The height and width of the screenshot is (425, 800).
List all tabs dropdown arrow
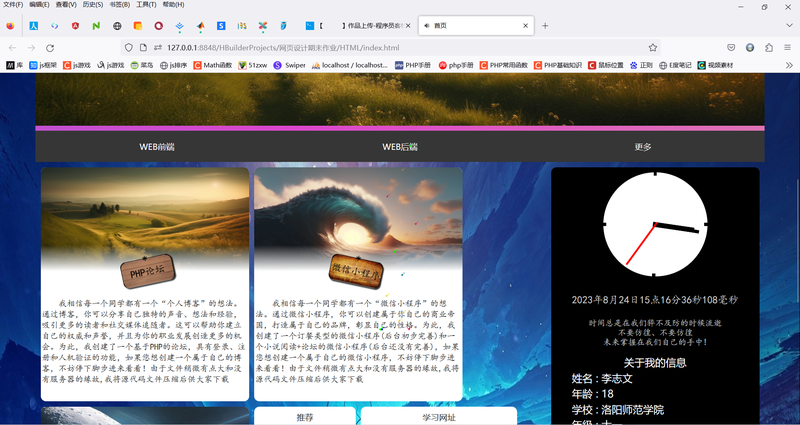tap(789, 26)
